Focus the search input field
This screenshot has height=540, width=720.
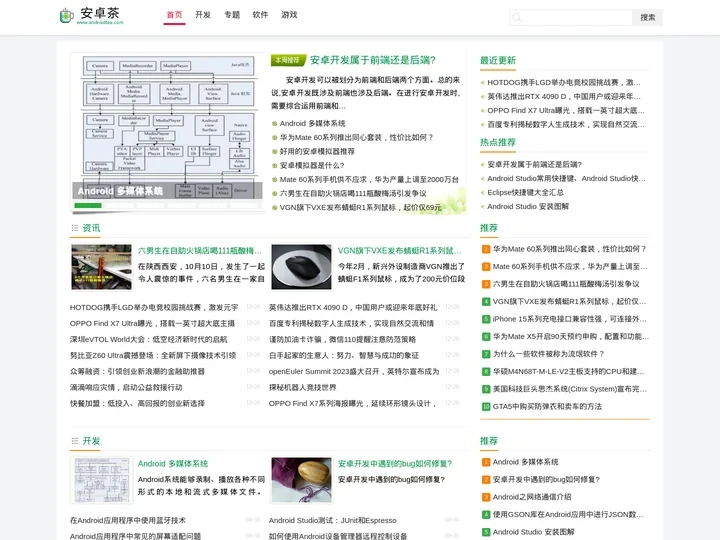[x=571, y=17]
